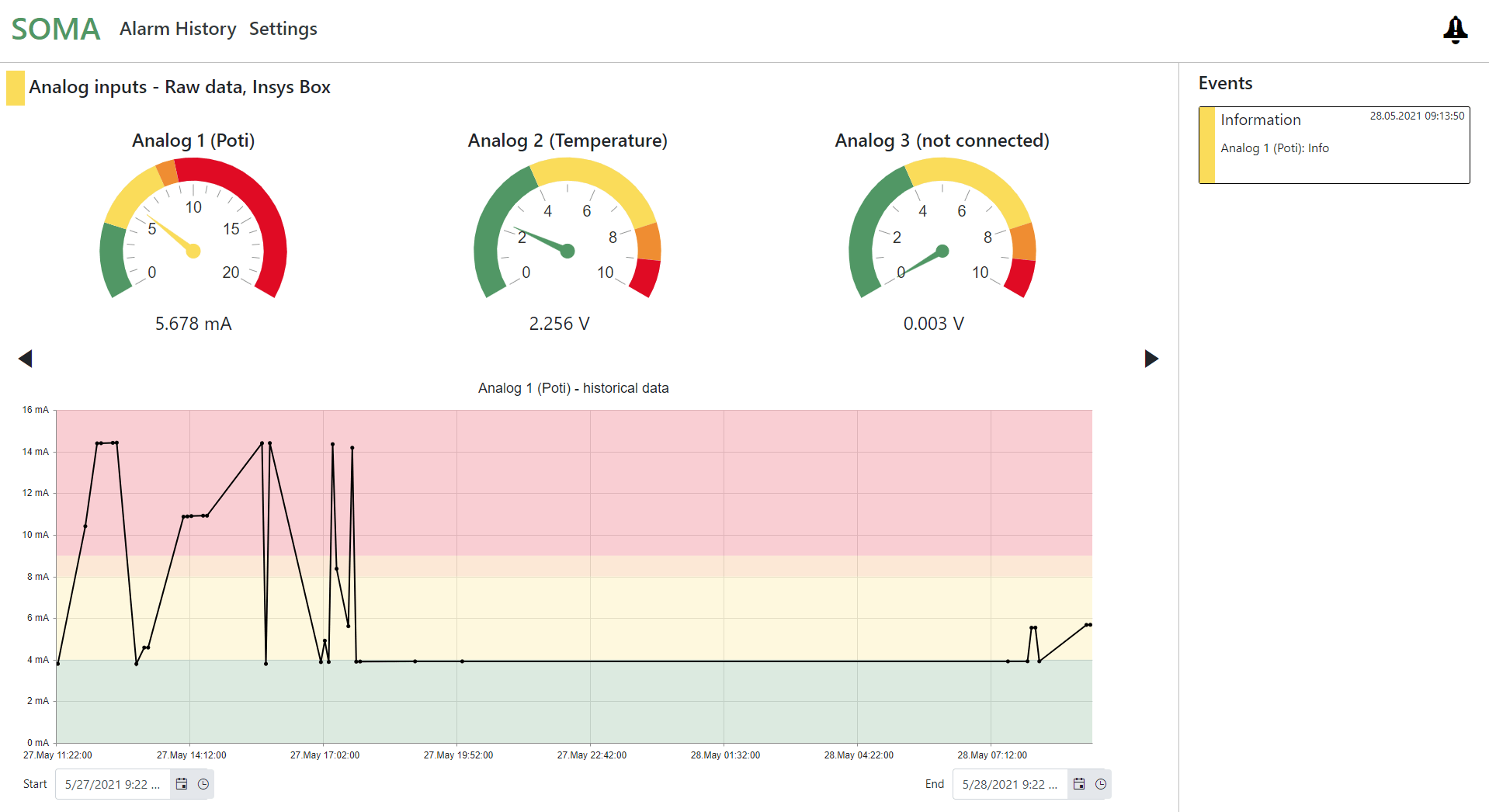Image resolution: width=1489 pixels, height=812 pixels.
Task: Click the 28.May 07:12:00 axis label
Action: point(992,755)
